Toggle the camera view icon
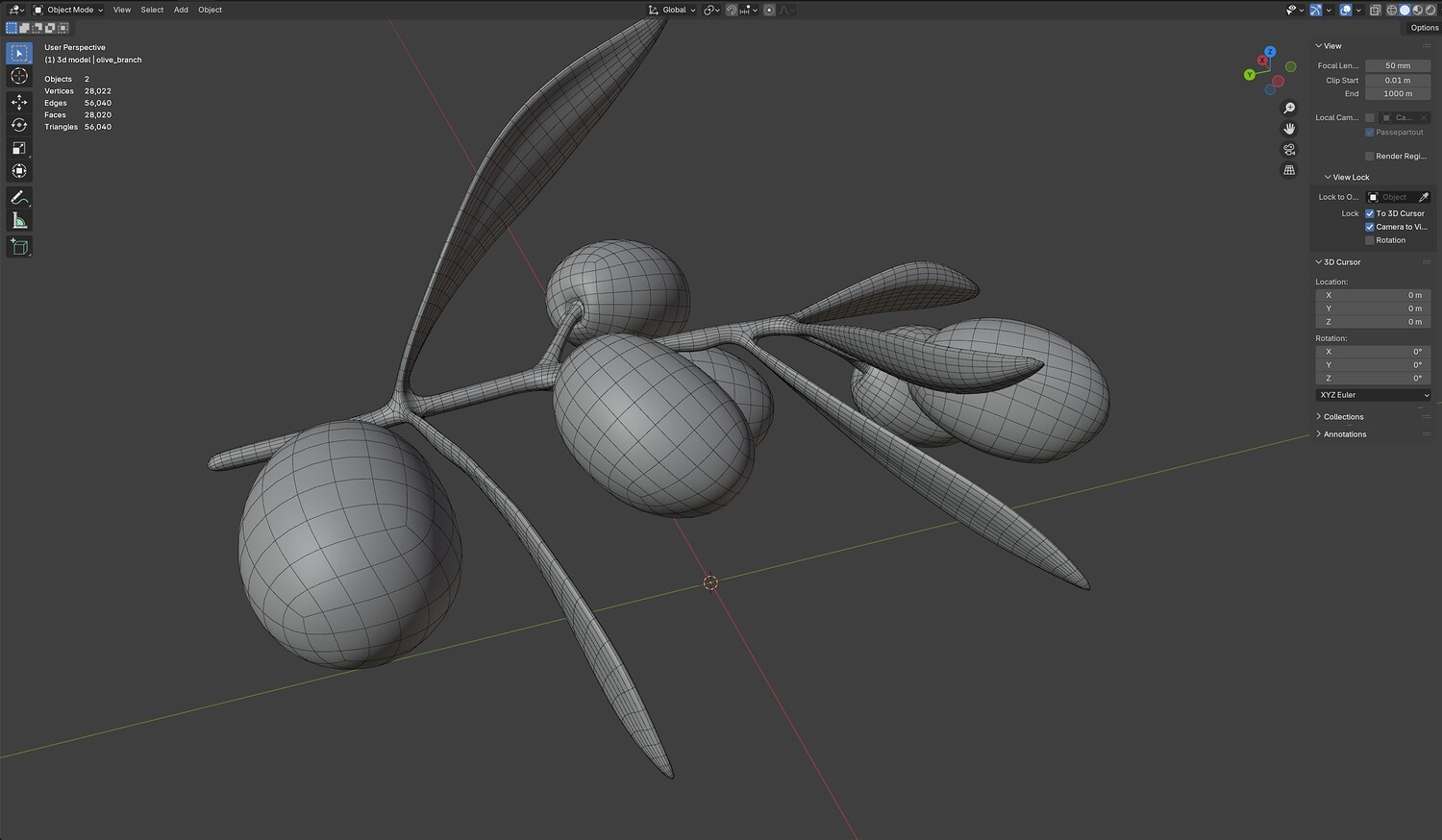Screen dimensions: 1442x840 tap(1289, 150)
